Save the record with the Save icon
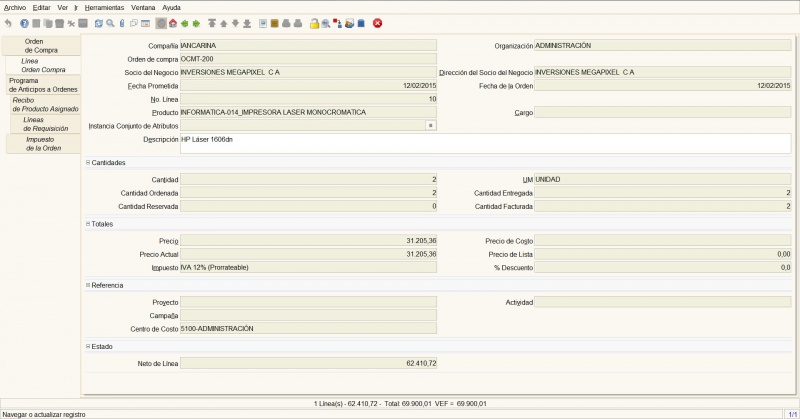 click(83, 23)
